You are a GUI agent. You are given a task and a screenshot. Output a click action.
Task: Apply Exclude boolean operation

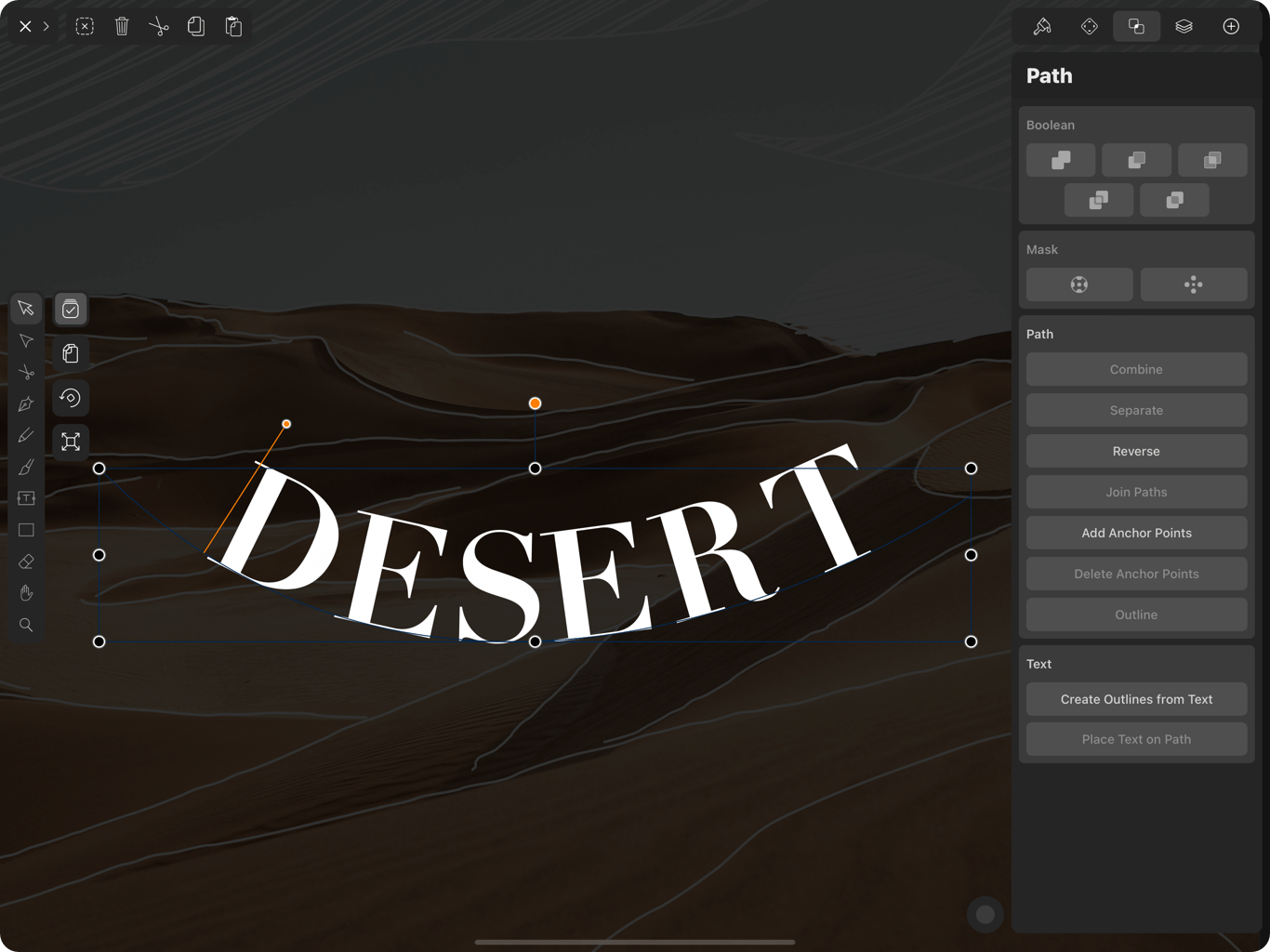tap(1174, 200)
